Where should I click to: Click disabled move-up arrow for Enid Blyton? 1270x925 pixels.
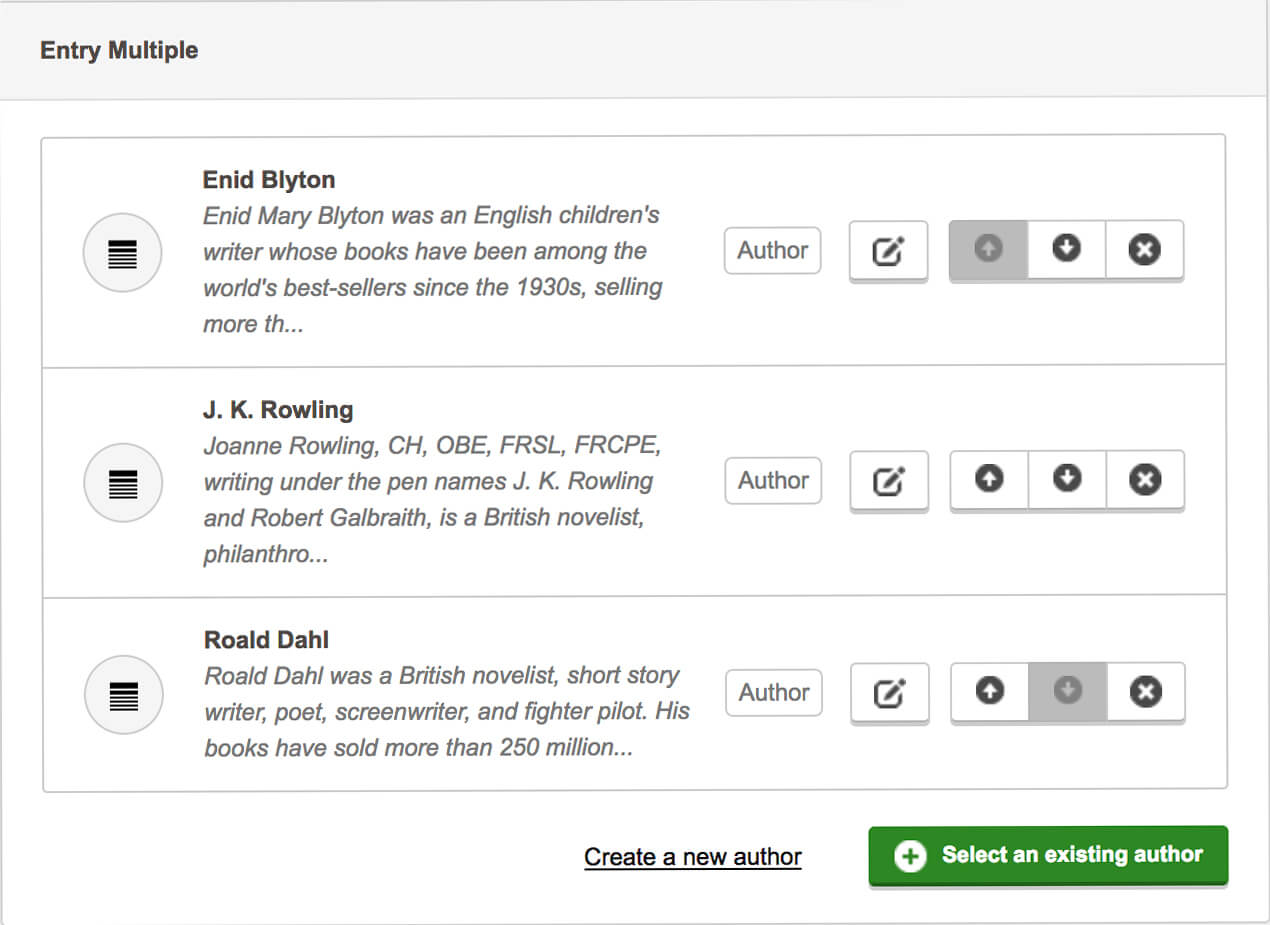tap(988, 249)
